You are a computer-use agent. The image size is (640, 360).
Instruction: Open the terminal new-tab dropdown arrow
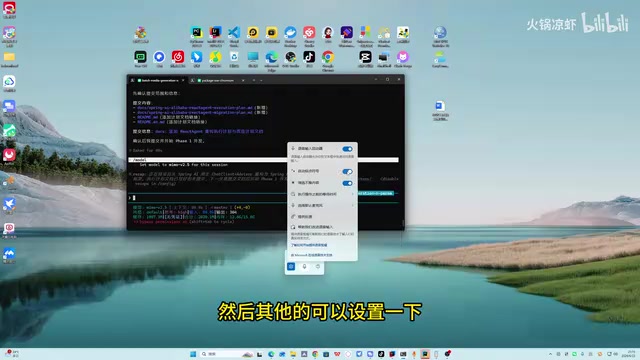[x=261, y=80]
